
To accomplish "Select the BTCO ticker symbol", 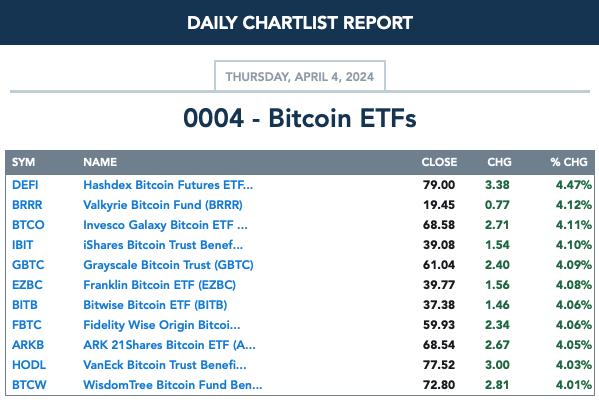I will tap(28, 225).
